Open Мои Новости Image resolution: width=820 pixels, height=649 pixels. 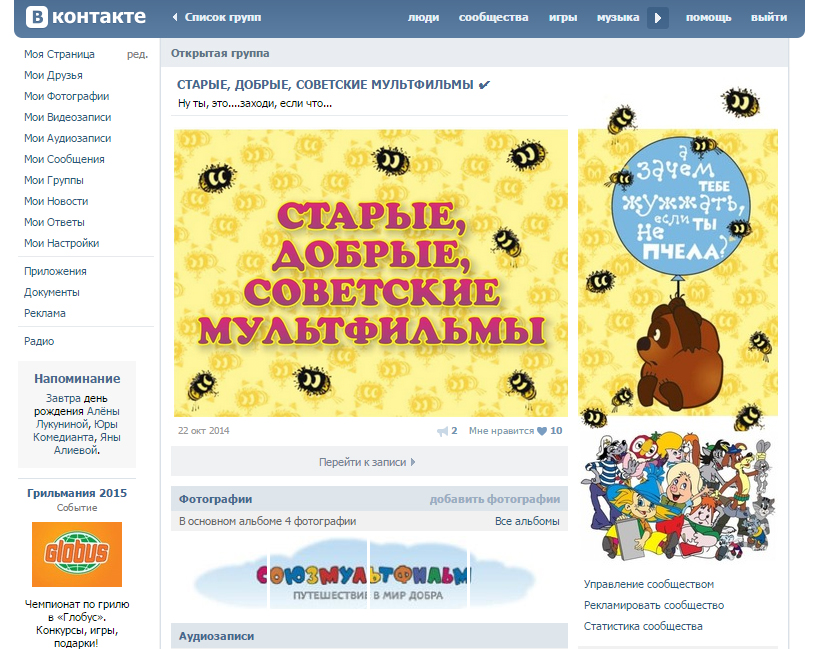(56, 201)
